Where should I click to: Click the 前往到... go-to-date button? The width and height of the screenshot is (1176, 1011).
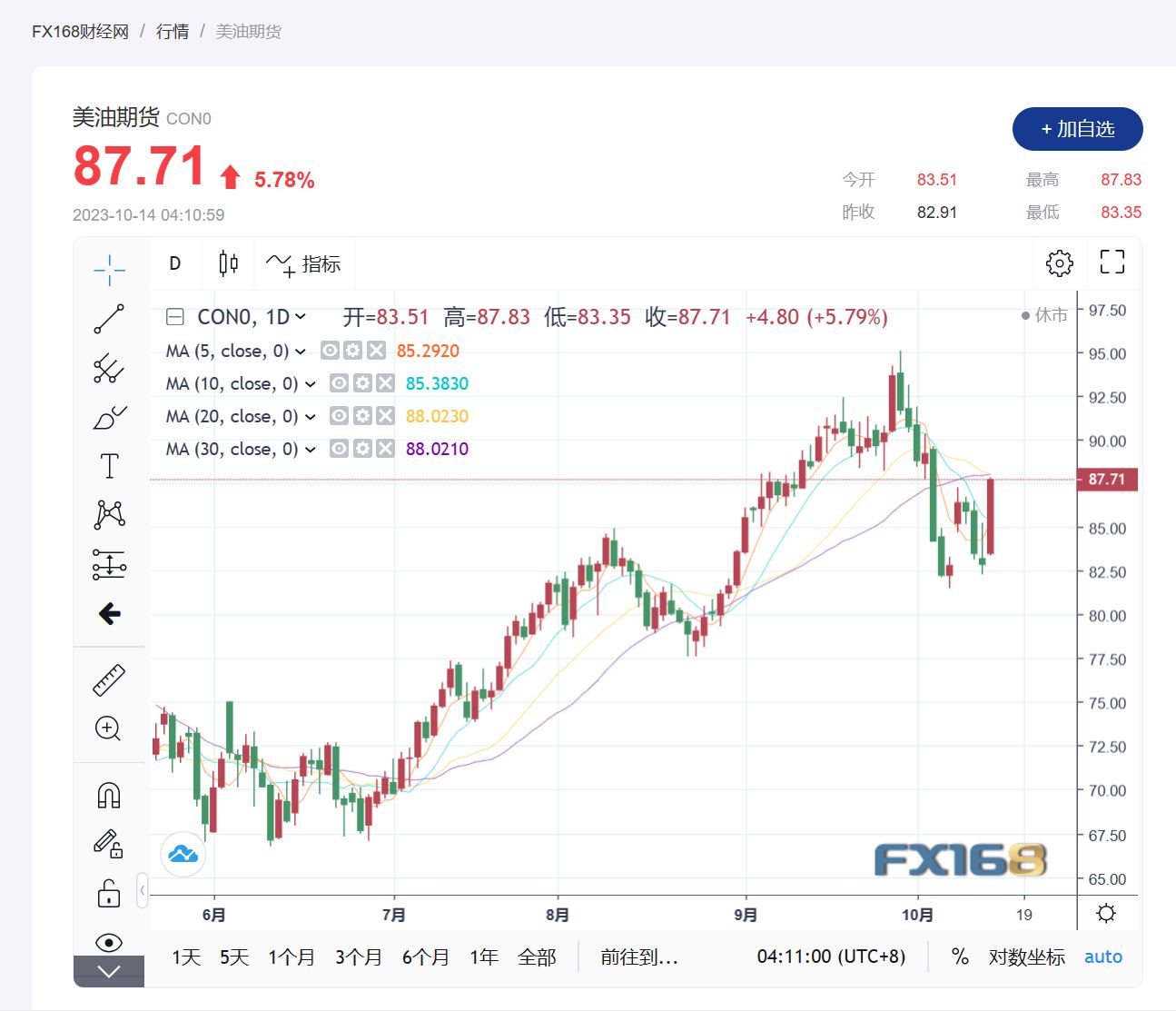pos(639,957)
